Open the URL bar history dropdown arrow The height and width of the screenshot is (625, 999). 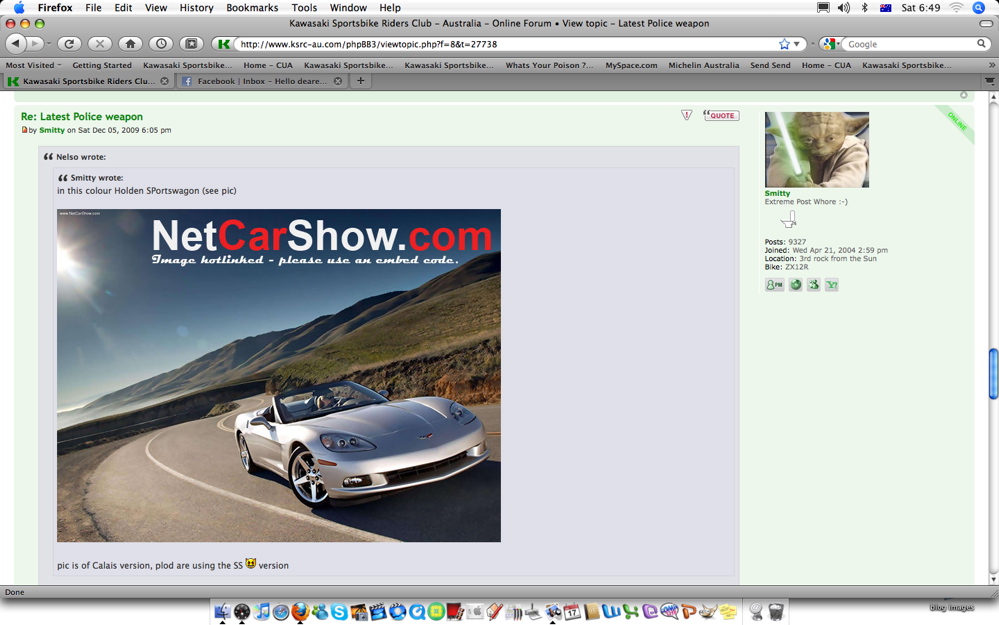pyautogui.click(x=797, y=44)
